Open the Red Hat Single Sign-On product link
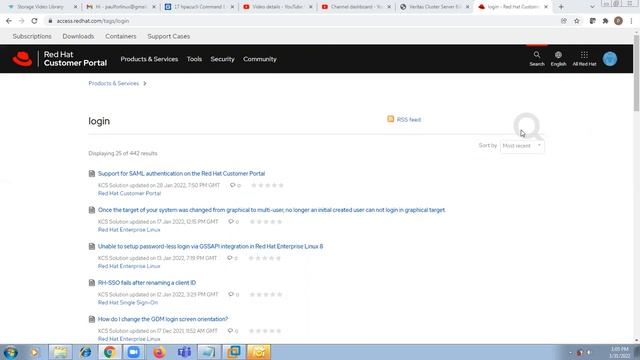 point(128,302)
